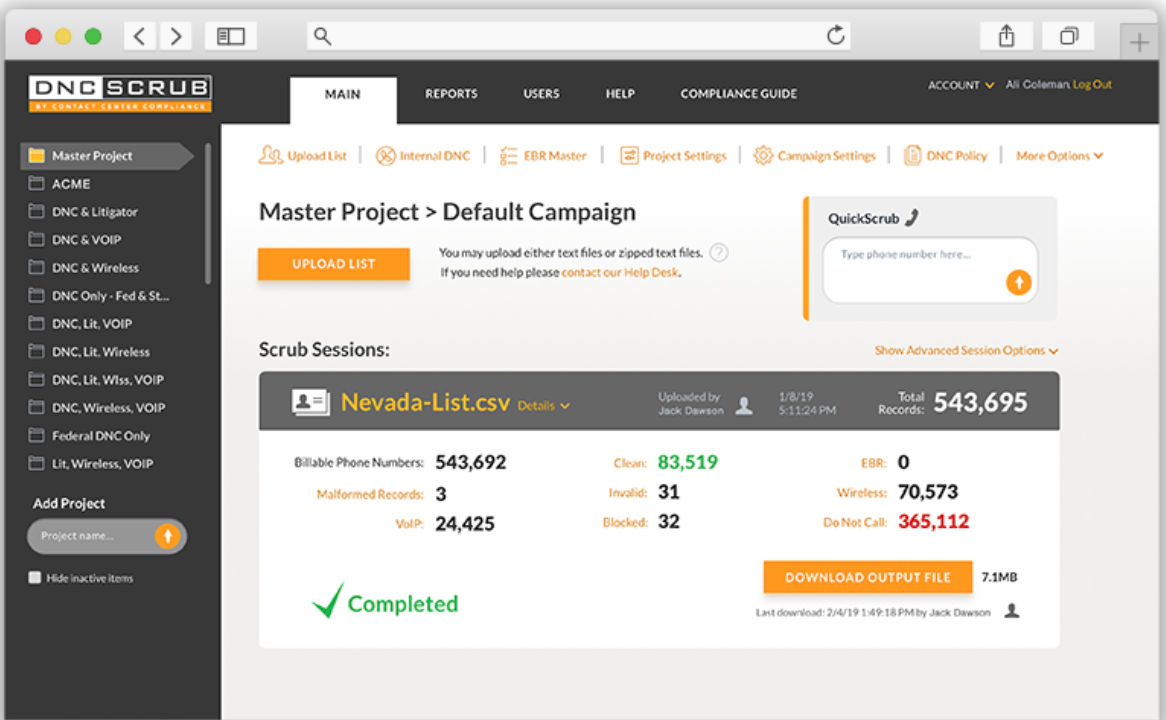Select the EBR Master list icon
1166x720 pixels.
point(507,156)
